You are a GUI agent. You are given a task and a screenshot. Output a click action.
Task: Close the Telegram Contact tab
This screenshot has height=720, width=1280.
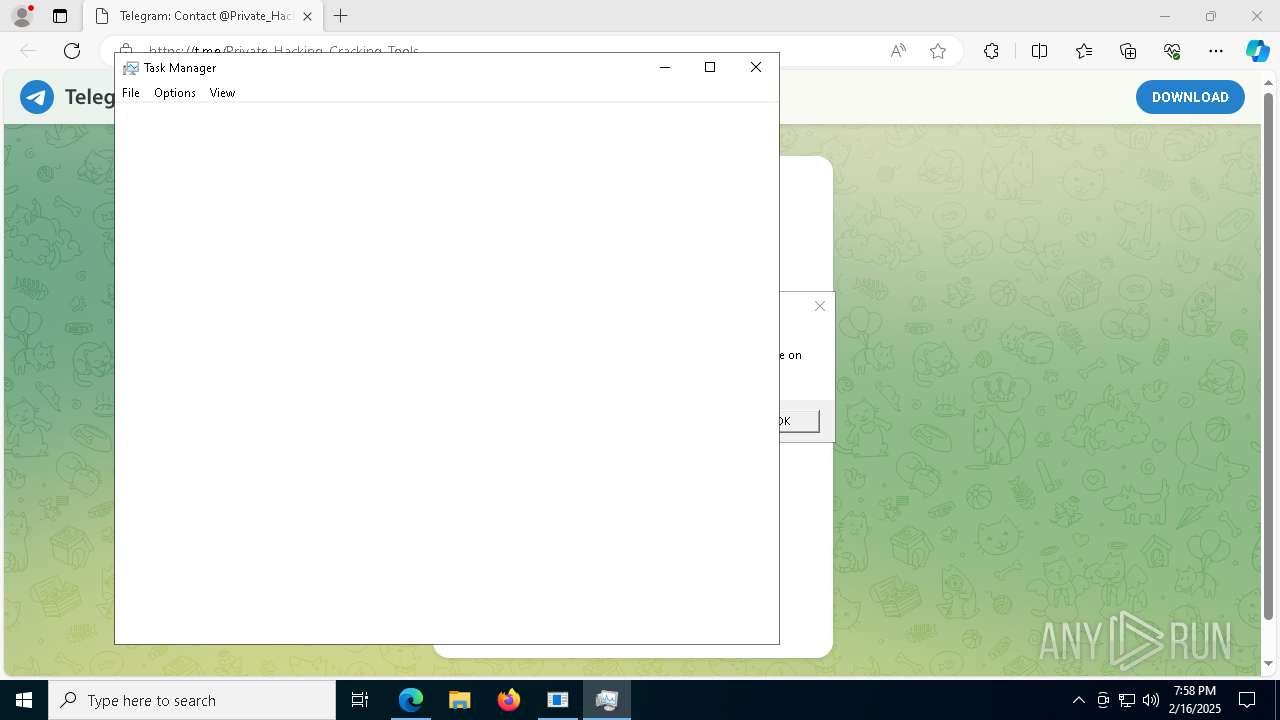click(307, 16)
